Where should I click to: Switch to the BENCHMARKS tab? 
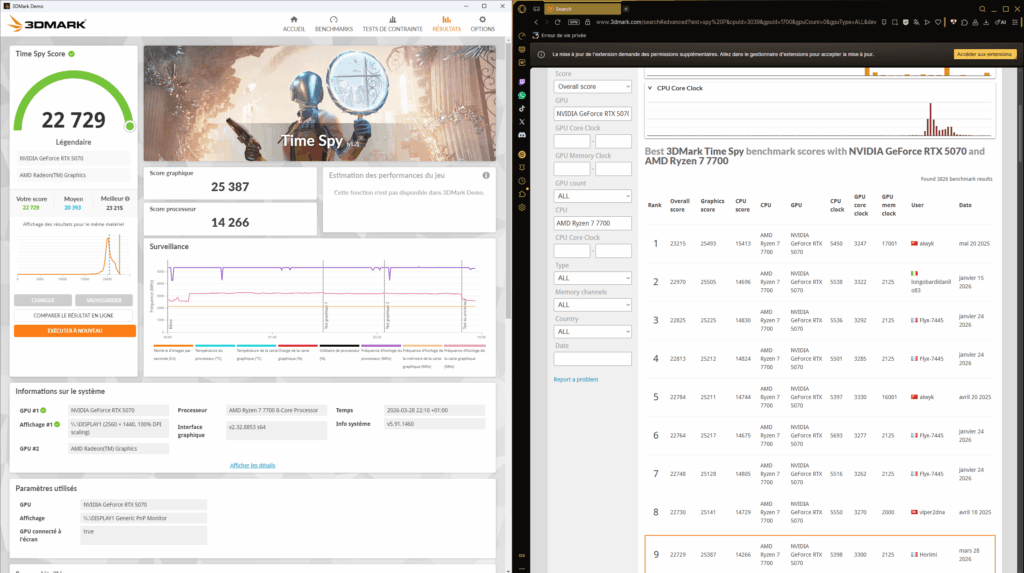334,24
